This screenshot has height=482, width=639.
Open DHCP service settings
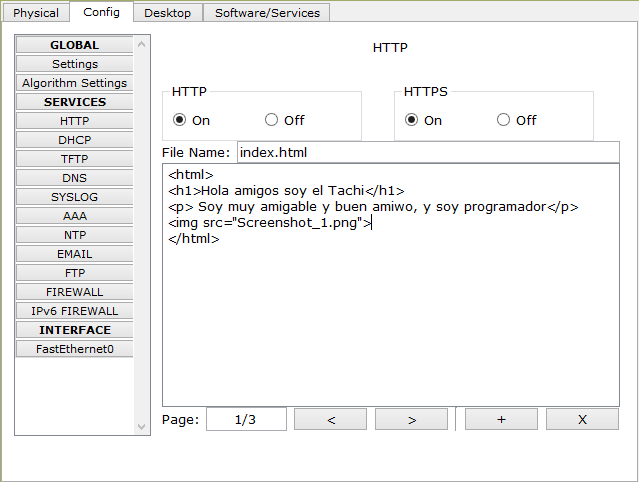(x=75, y=140)
